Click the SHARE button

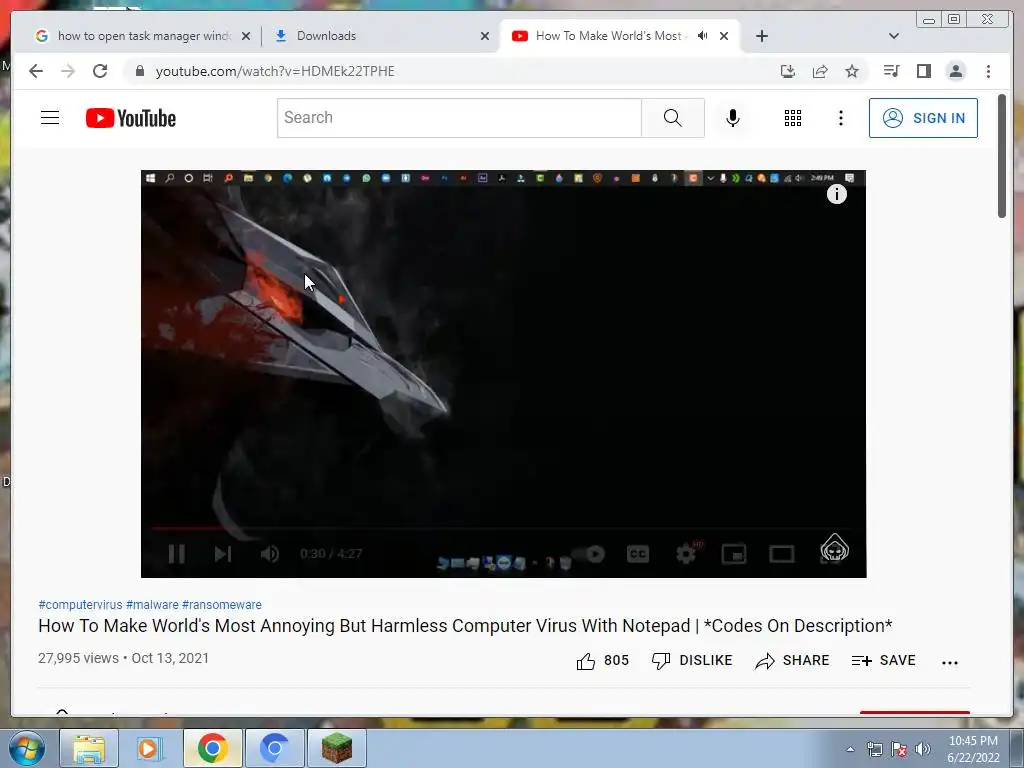pos(792,661)
